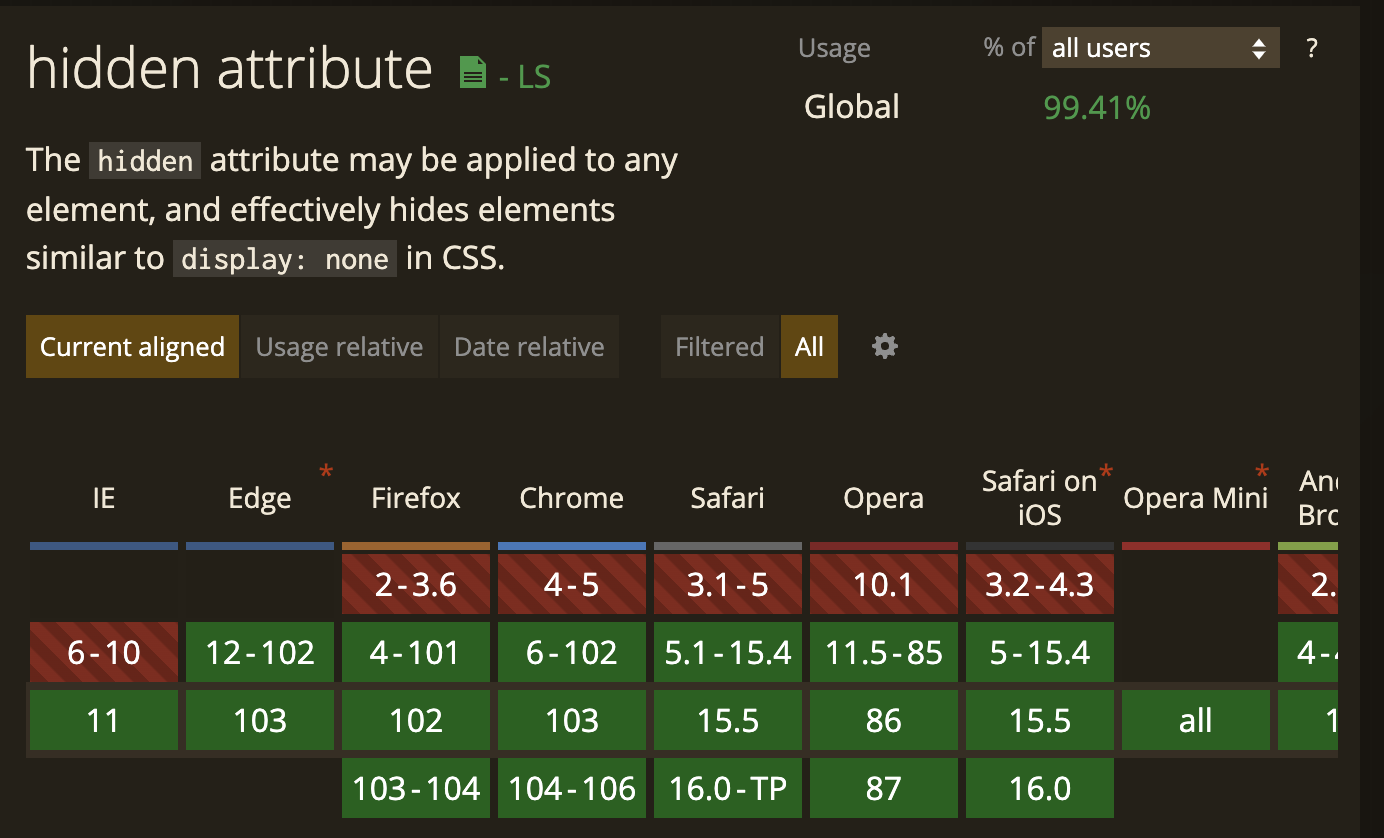The height and width of the screenshot is (838, 1384).
Task: Select Safari 3.1-5 cell
Action: tap(728, 584)
